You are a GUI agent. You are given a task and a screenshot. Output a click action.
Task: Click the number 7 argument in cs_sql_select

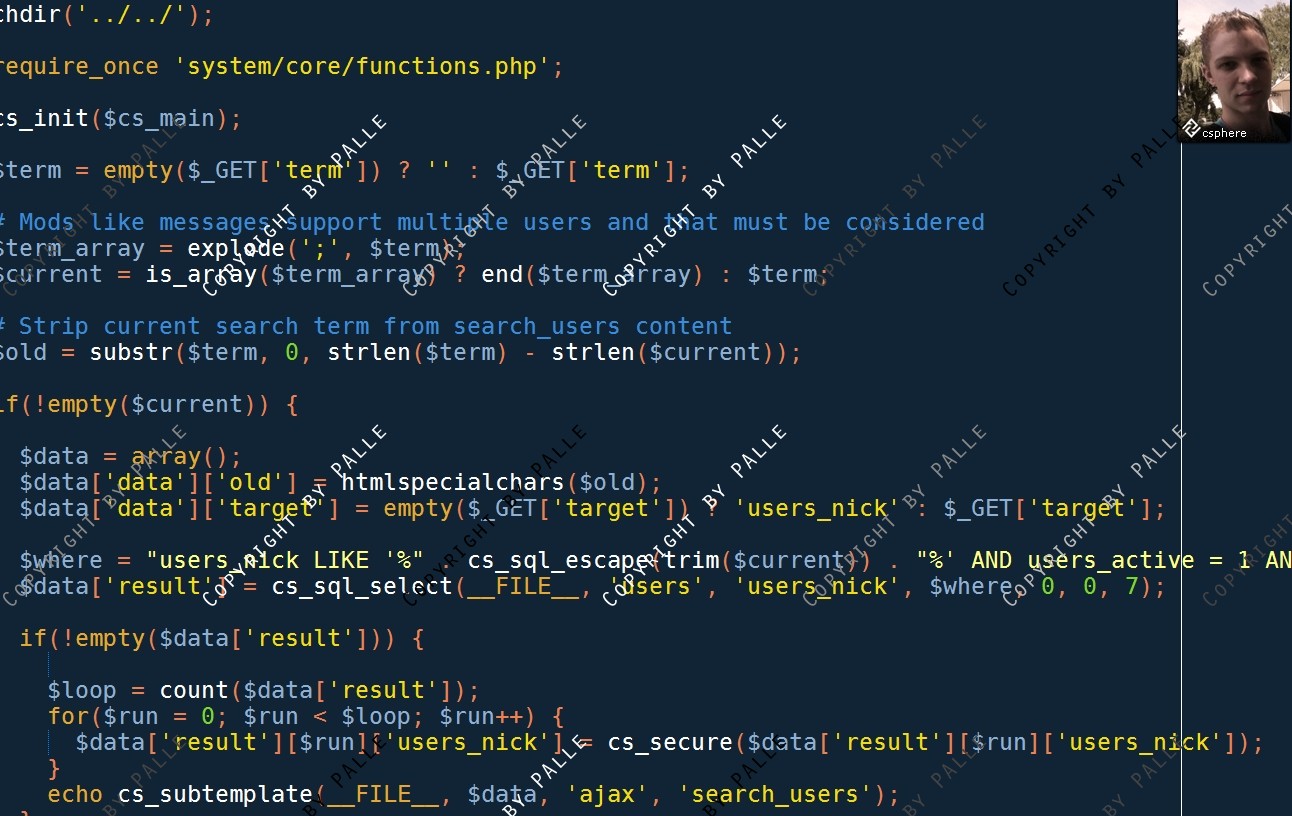pyautogui.click(x=1132, y=586)
